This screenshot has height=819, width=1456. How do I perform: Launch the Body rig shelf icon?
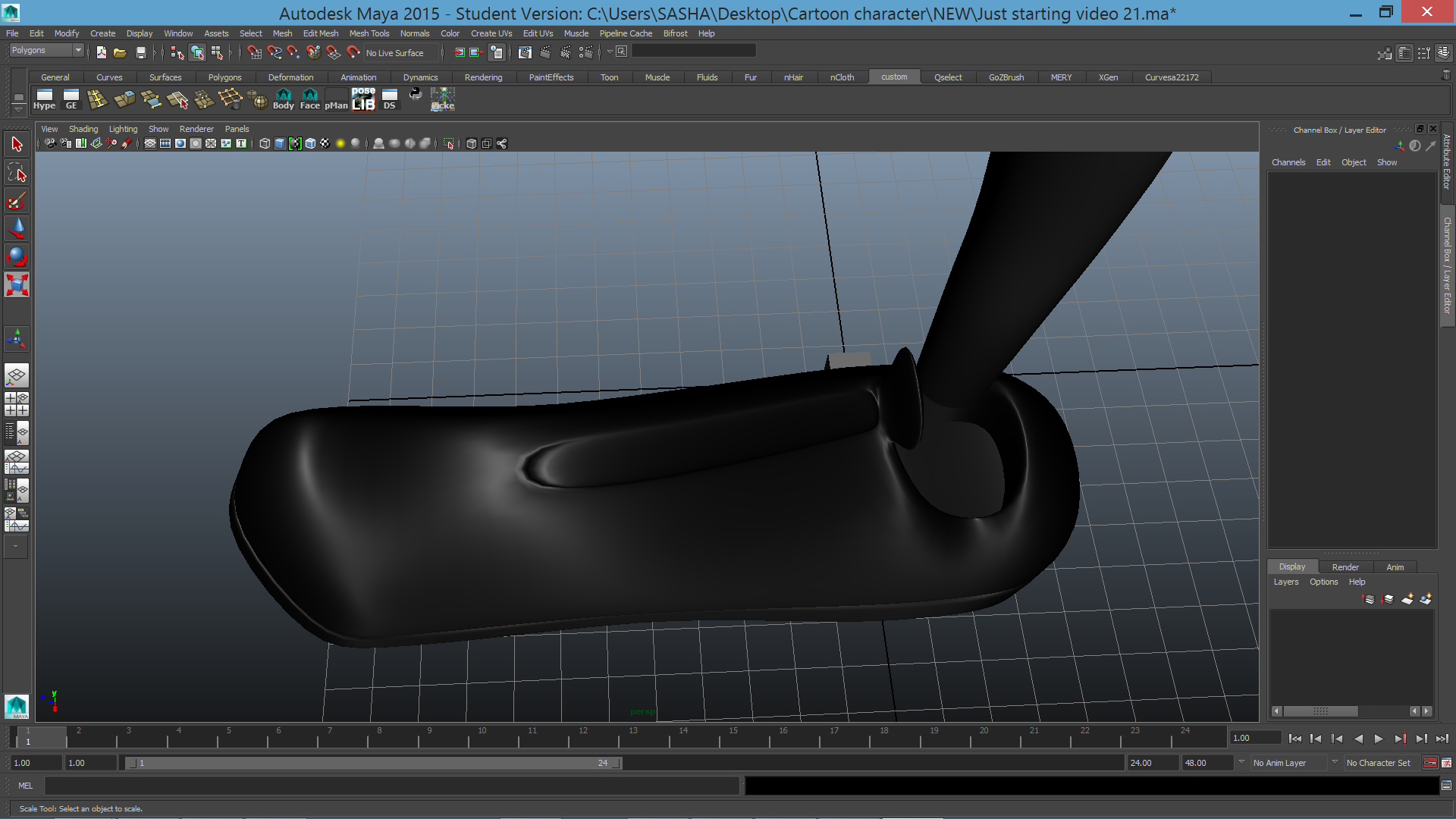pyautogui.click(x=284, y=99)
